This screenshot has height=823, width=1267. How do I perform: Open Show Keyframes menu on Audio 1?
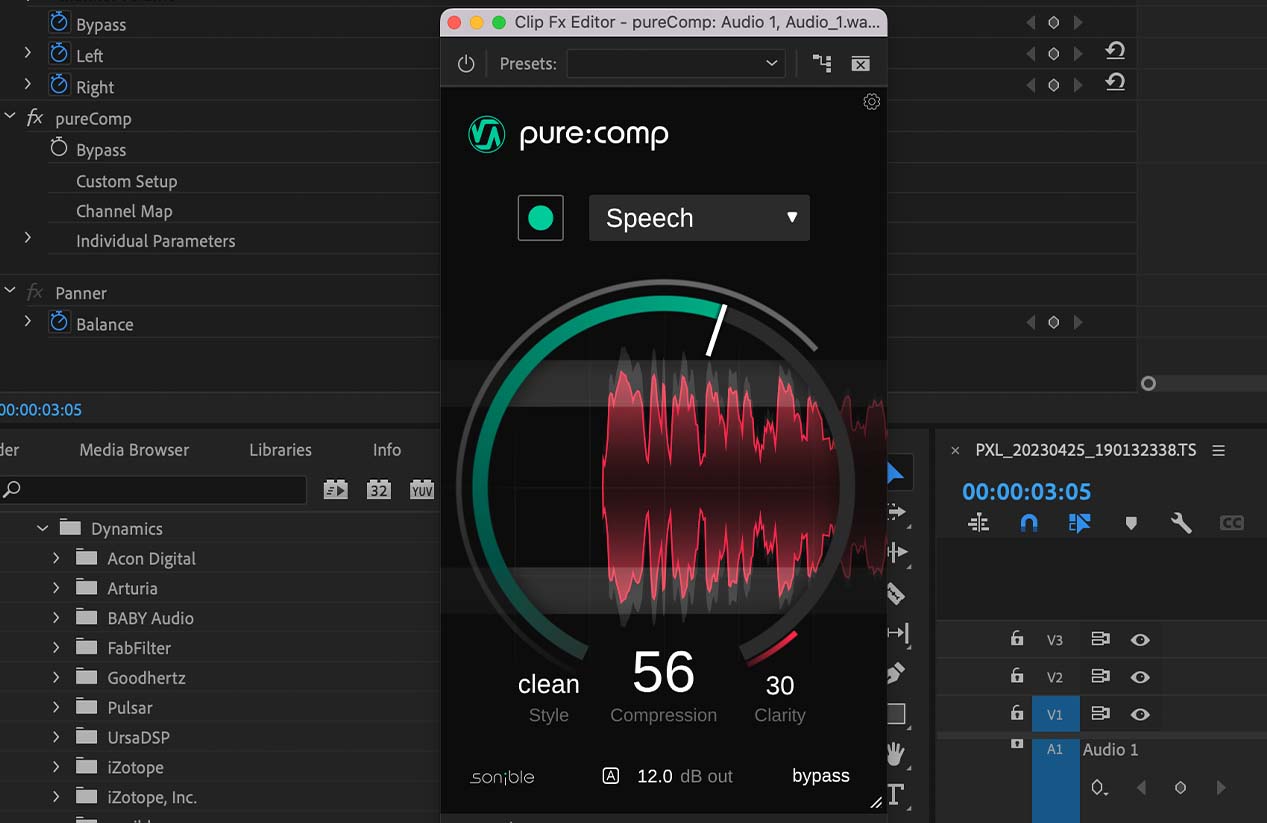tap(1100, 788)
